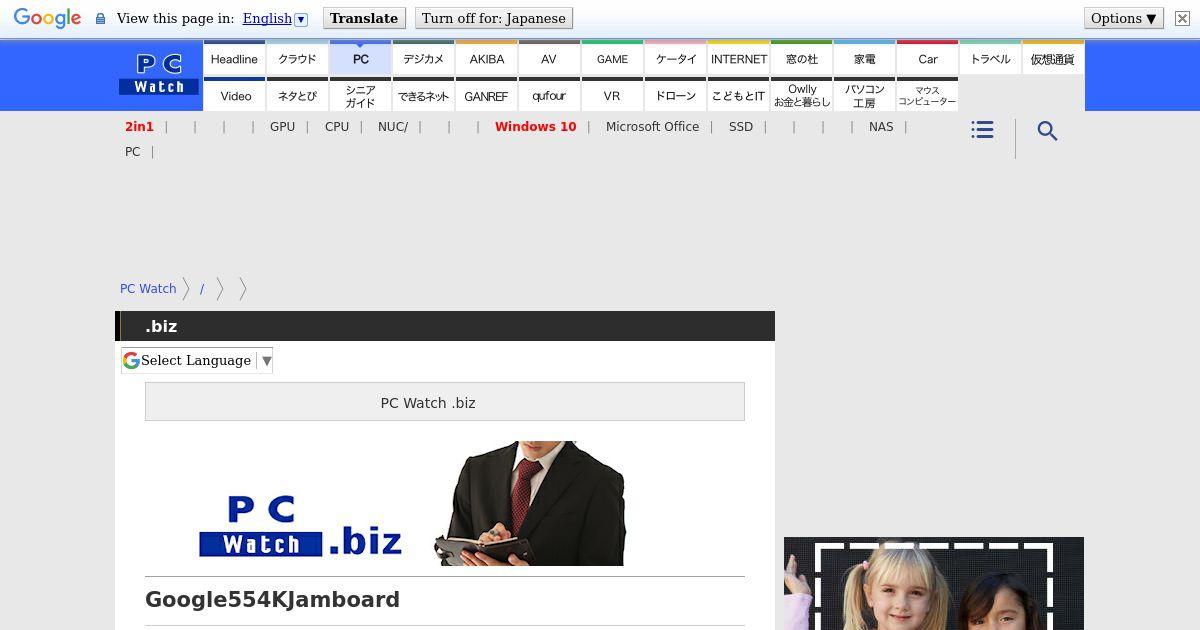Click the PC link below 2in1
Screen dimensions: 1200x630
point(132,152)
